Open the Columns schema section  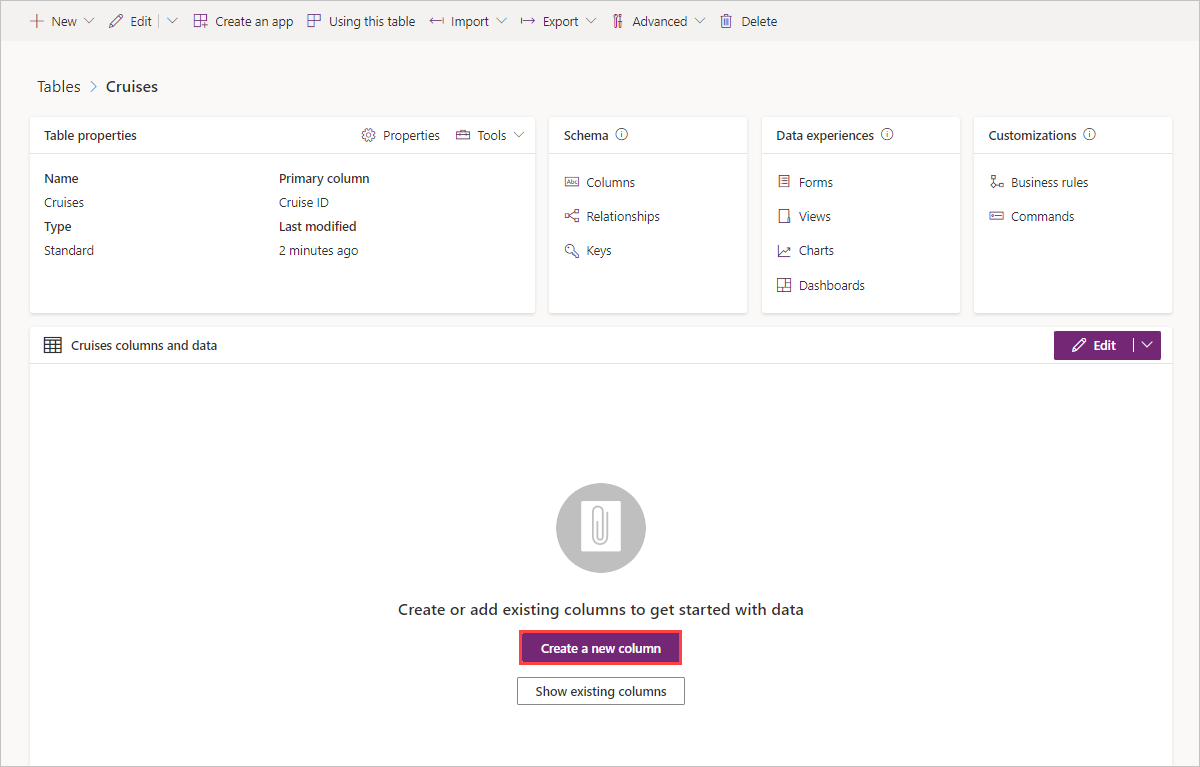(x=611, y=182)
